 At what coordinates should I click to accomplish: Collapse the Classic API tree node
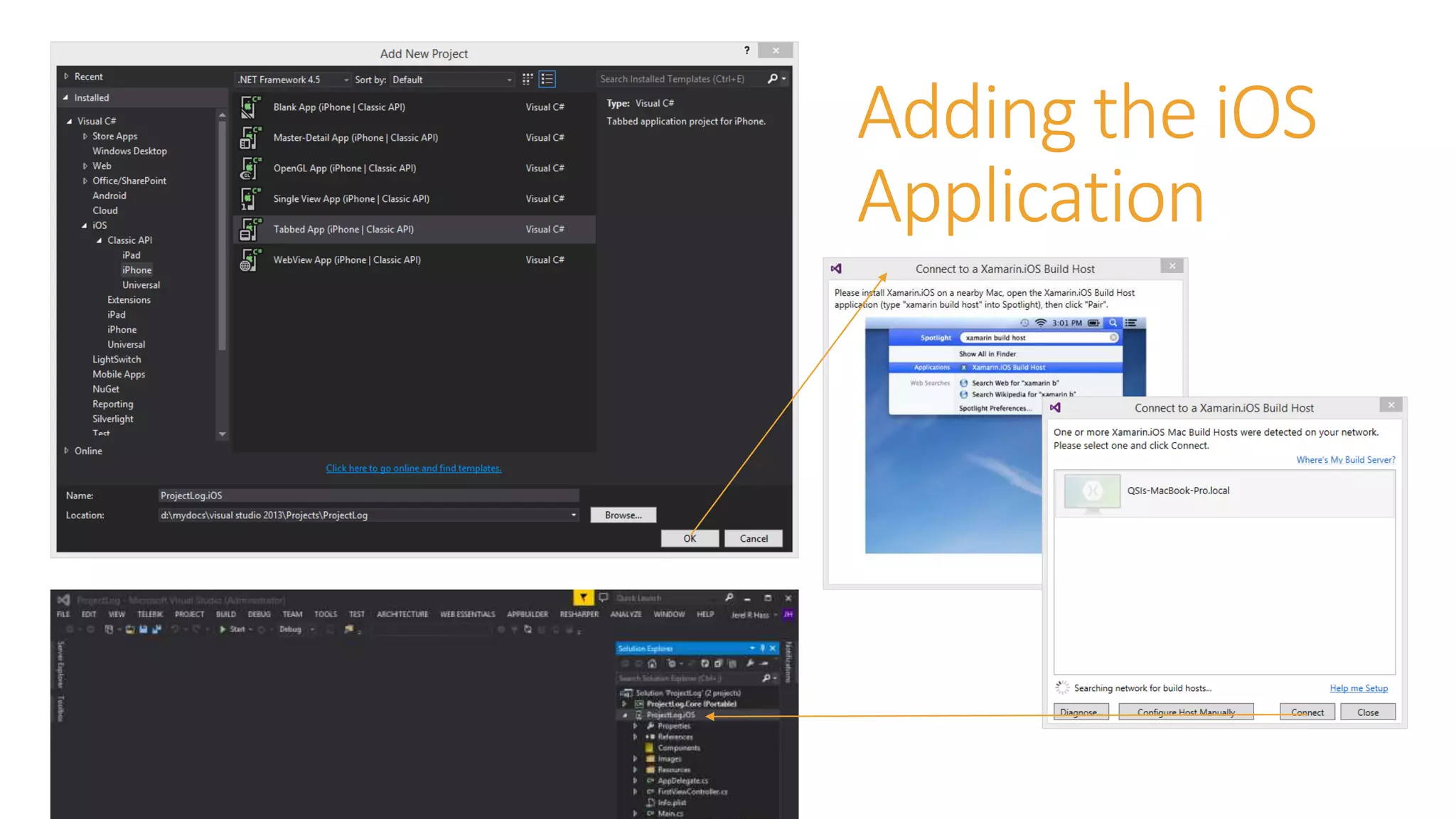point(100,241)
